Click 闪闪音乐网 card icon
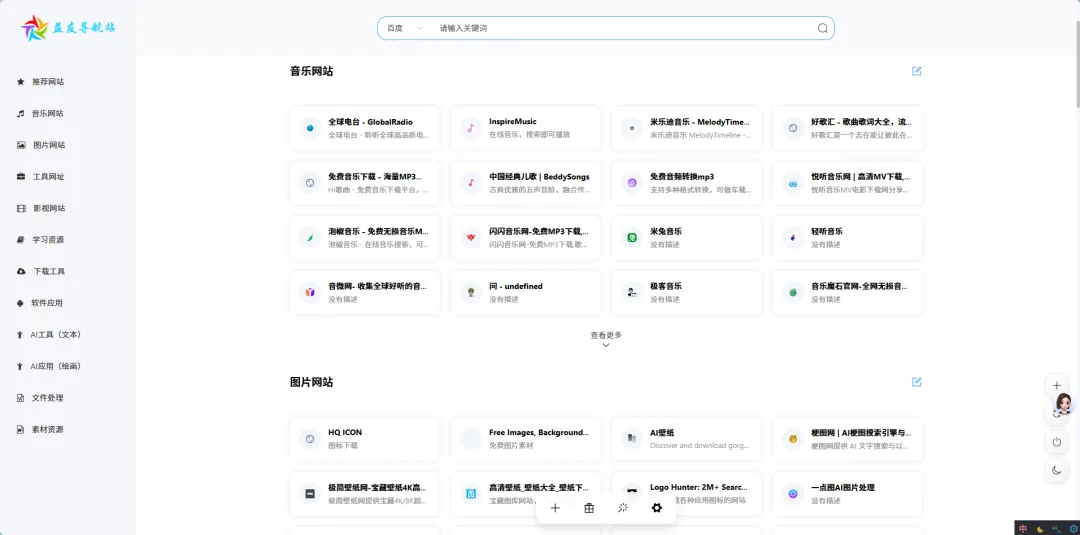 click(x=471, y=238)
